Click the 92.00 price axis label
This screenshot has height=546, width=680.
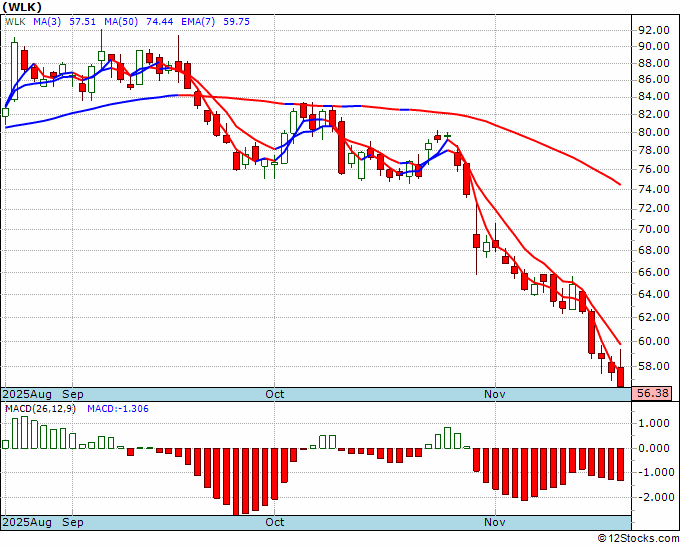pyautogui.click(x=654, y=30)
